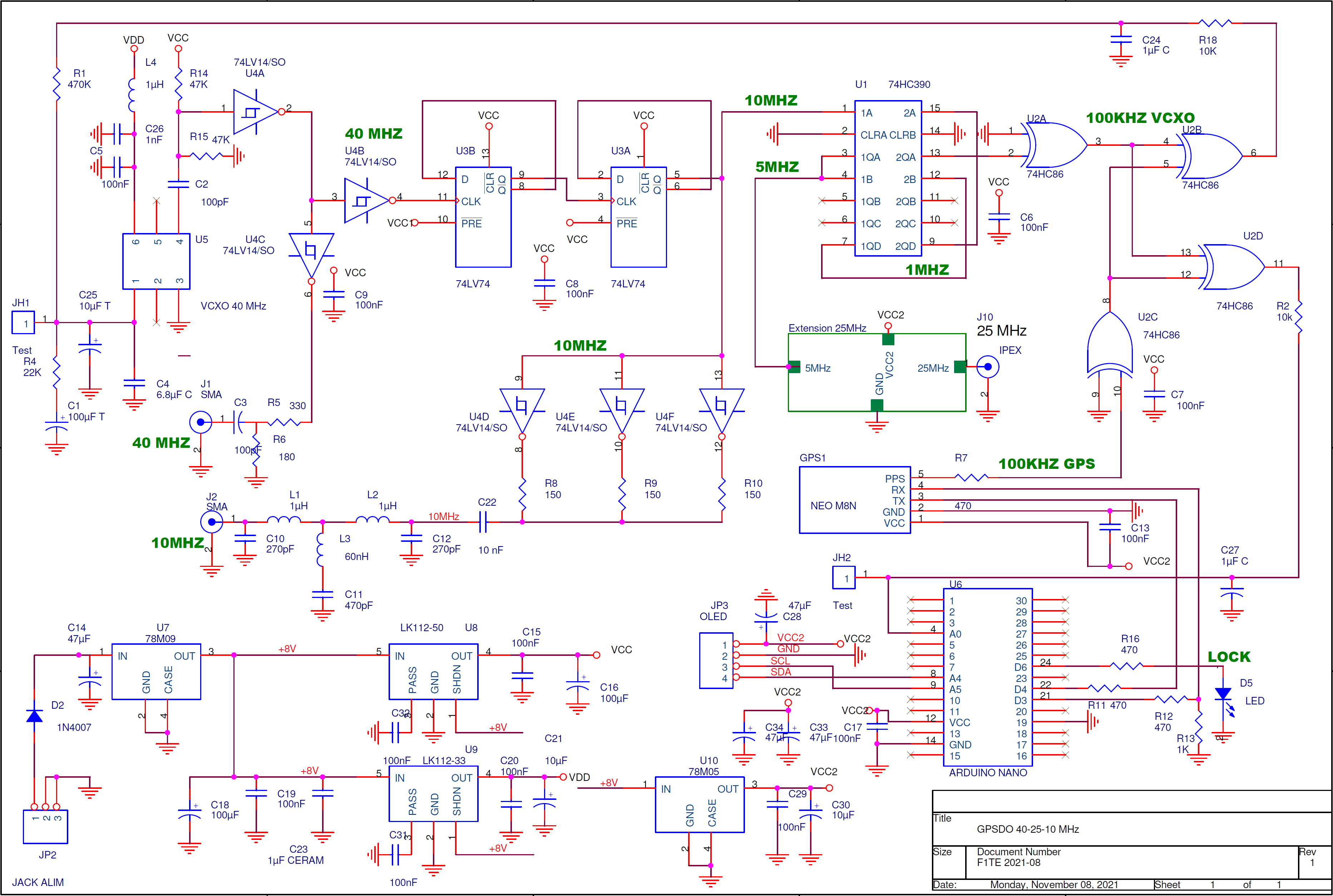Screen dimensions: 1333x896
Task: Click the U1 74HC390 counter block
Action: 888,178
